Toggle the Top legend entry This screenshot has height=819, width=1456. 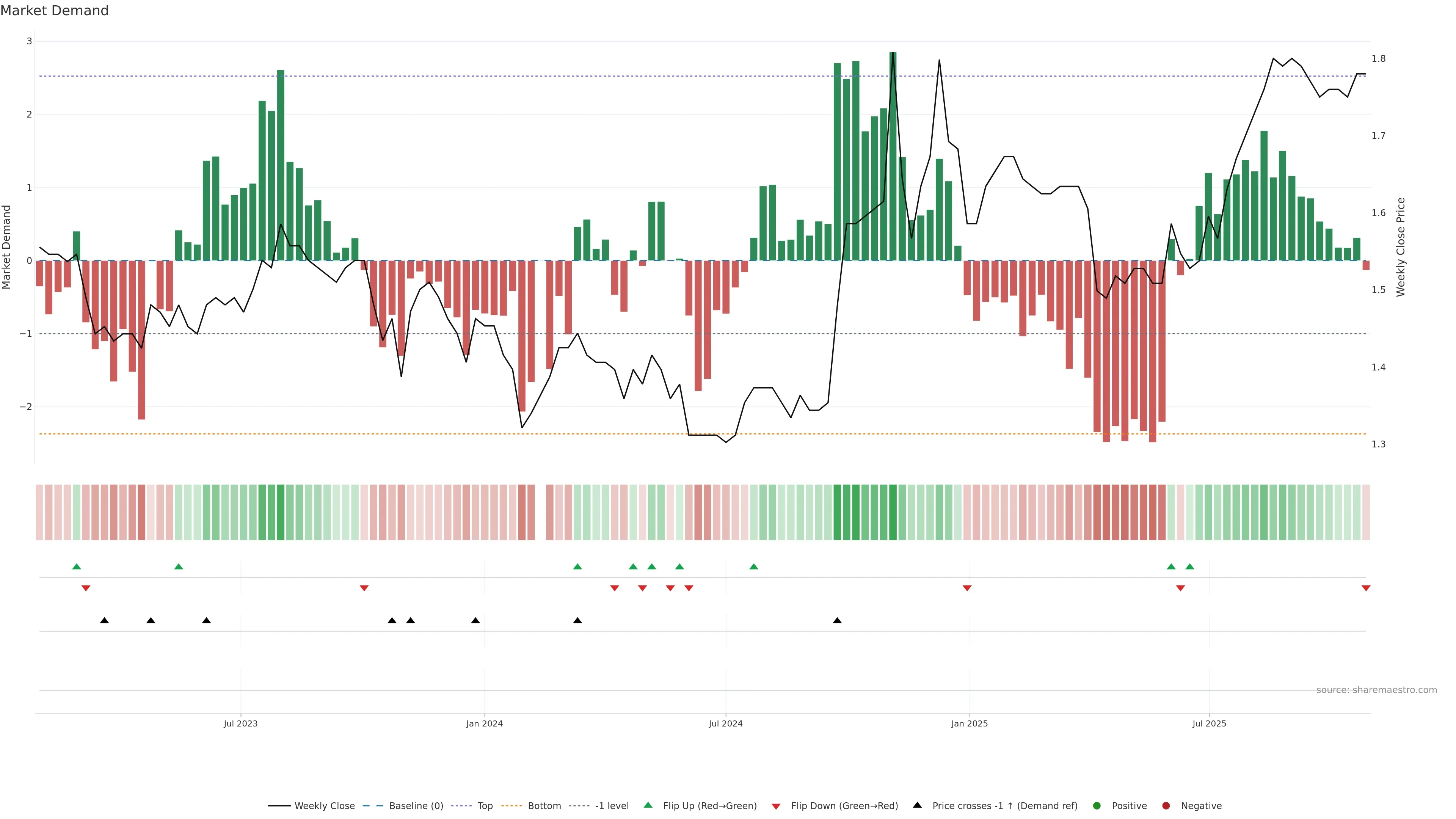(x=485, y=806)
